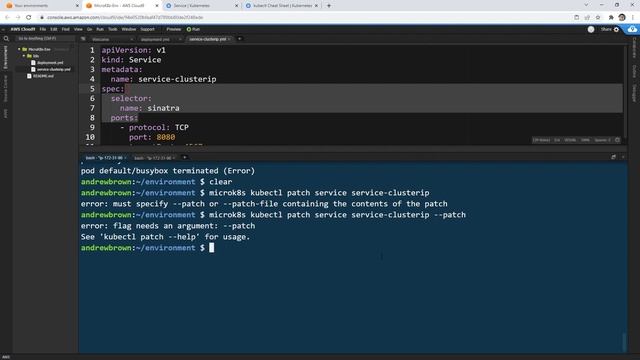This screenshot has width=640, height=360.
Task: Open the Edit menu
Action: 54,29
